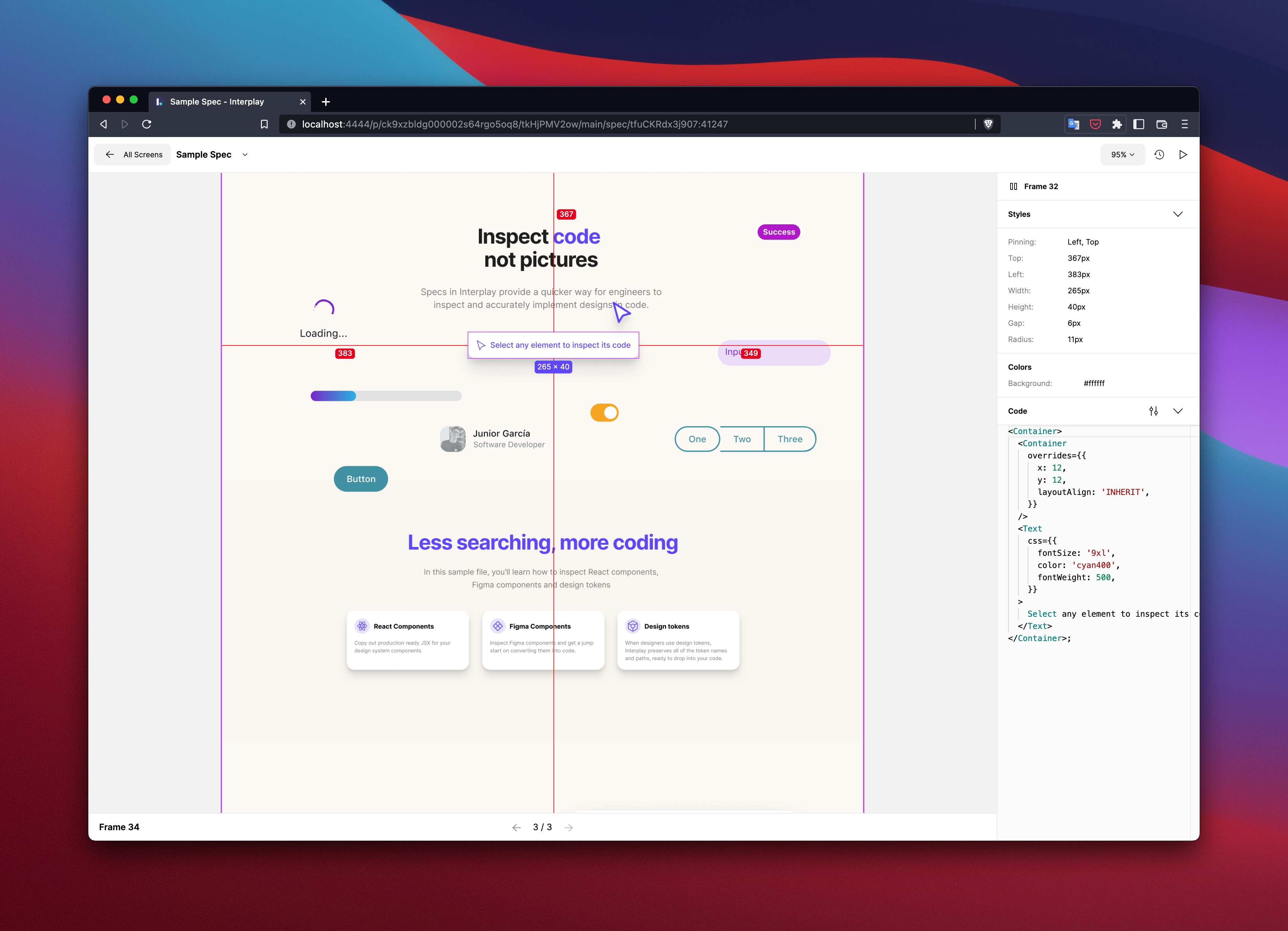Screen dimensions: 1288x931
Task: Select the 'Select any element to inspect its code' element
Action: pos(553,345)
